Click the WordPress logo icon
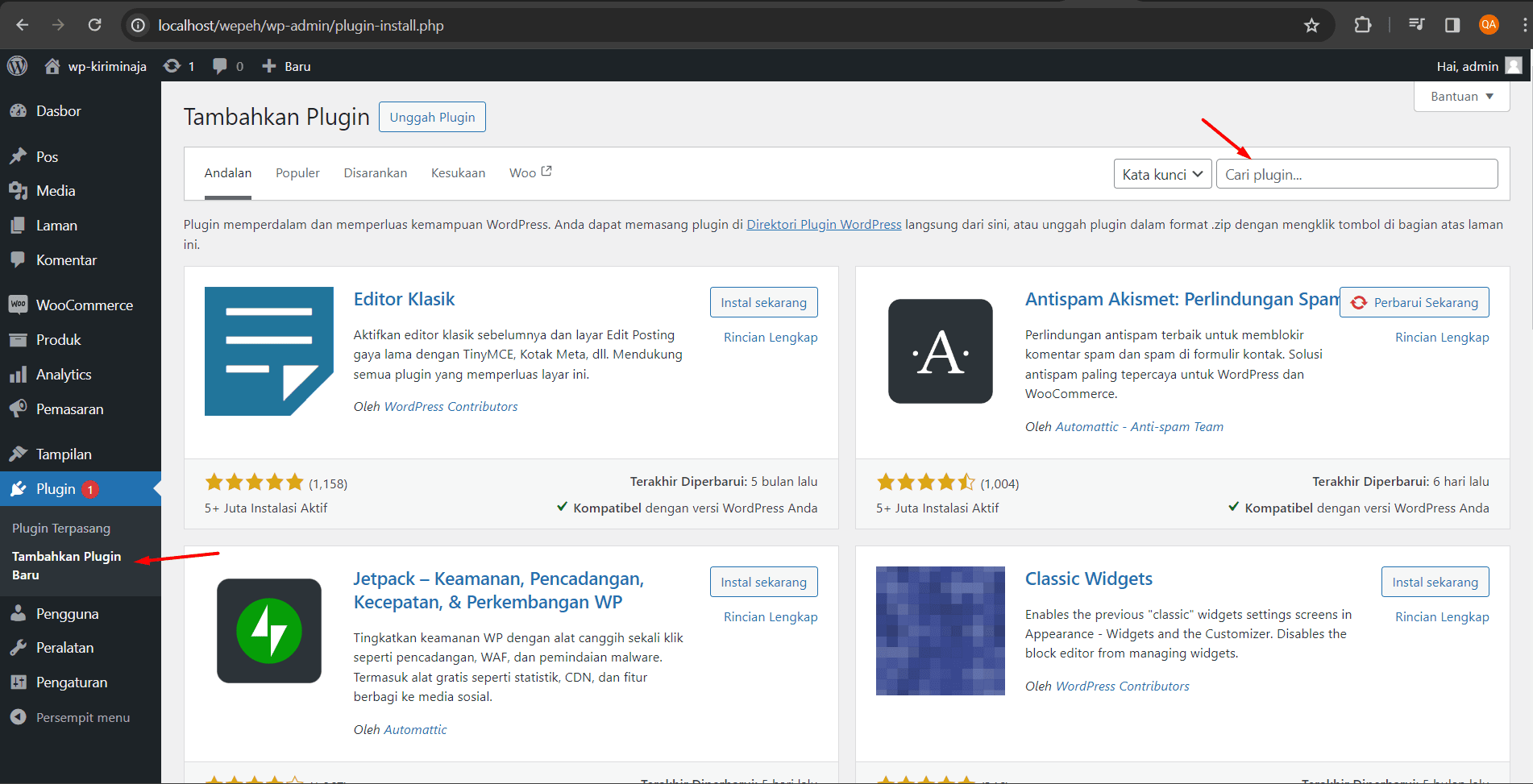 [17, 66]
